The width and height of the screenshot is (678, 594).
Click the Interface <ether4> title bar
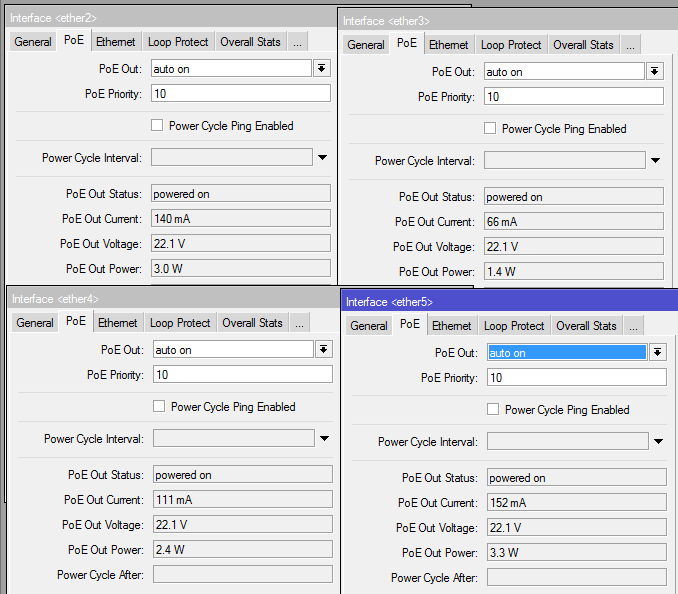pos(170,299)
